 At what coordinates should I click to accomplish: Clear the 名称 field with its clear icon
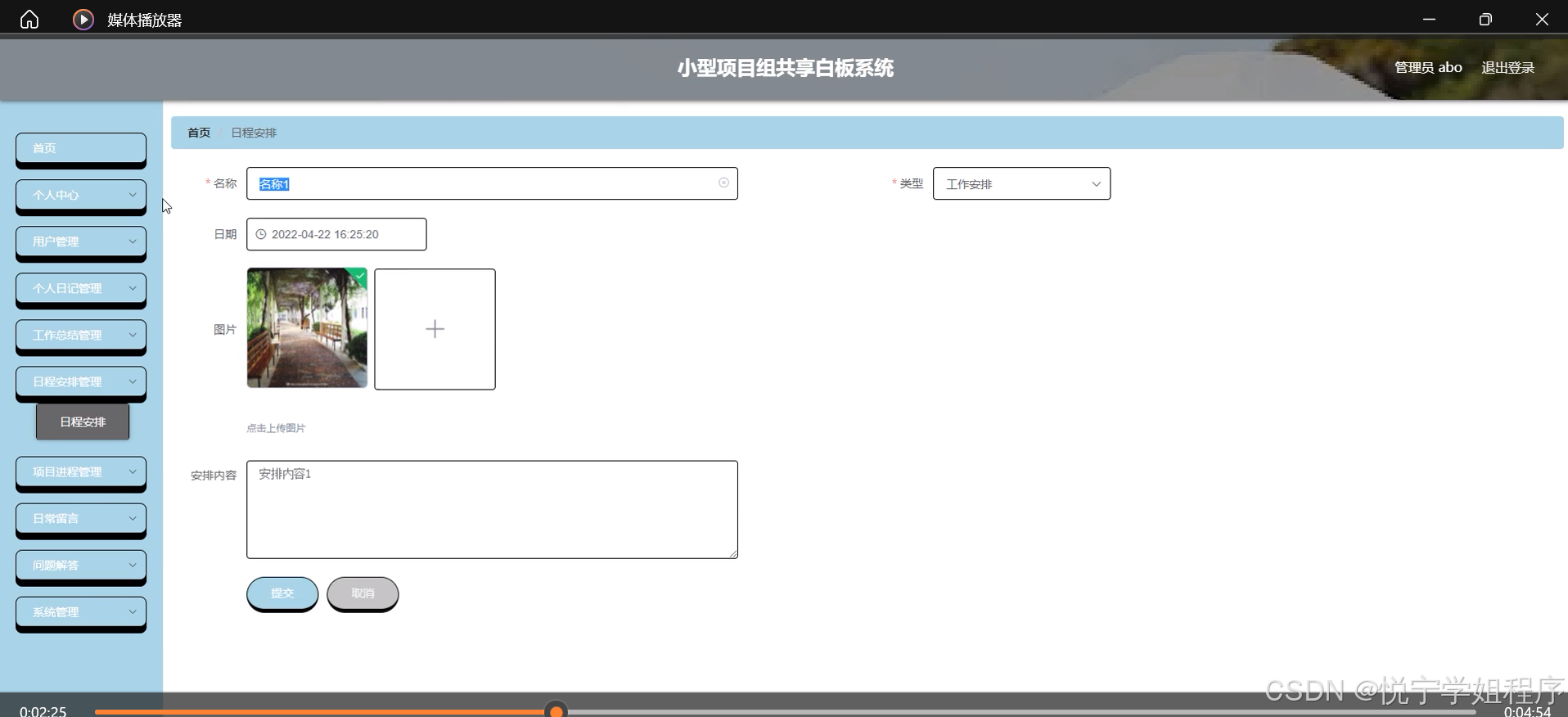723,183
